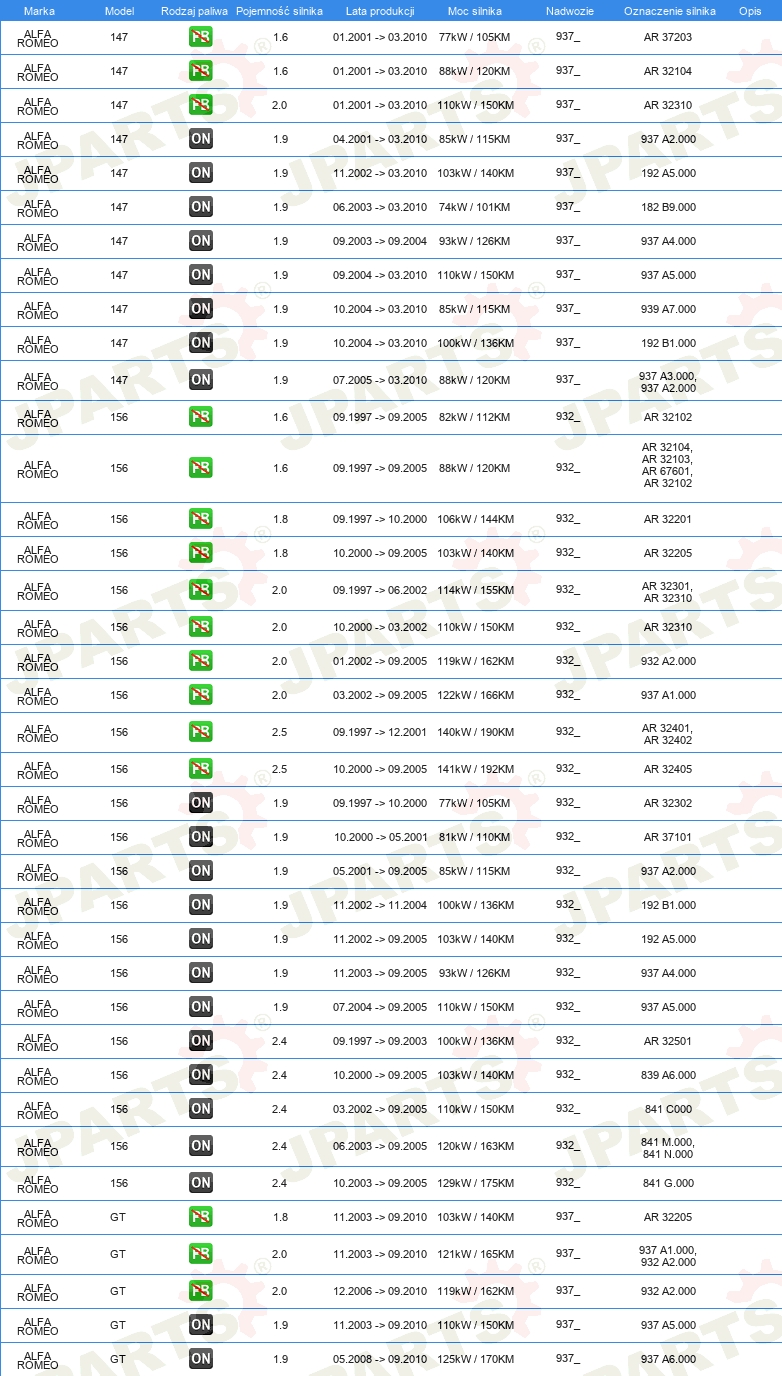This screenshot has height=1376, width=782.
Task: Select production dates 11.2002 -> 11.2004
Action: click(x=380, y=906)
